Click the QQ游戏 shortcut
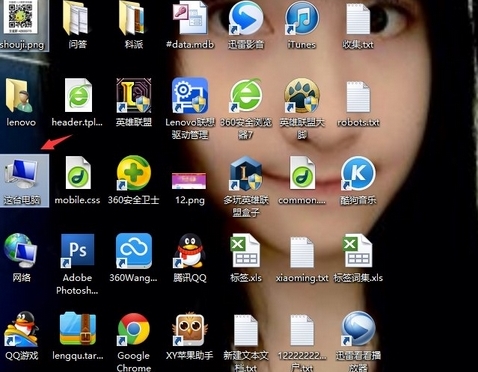Screen dimensions: 478x372 (21, 329)
